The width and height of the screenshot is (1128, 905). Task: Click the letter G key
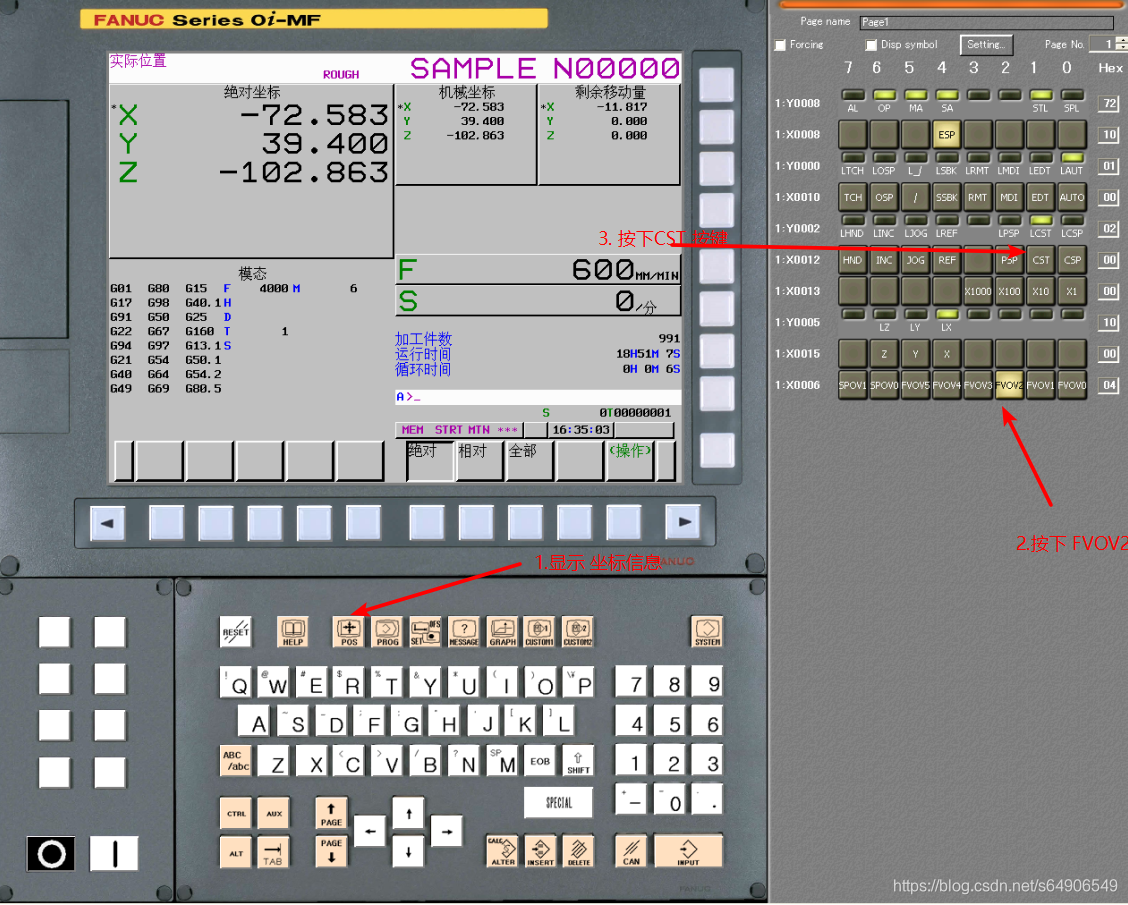point(410,722)
